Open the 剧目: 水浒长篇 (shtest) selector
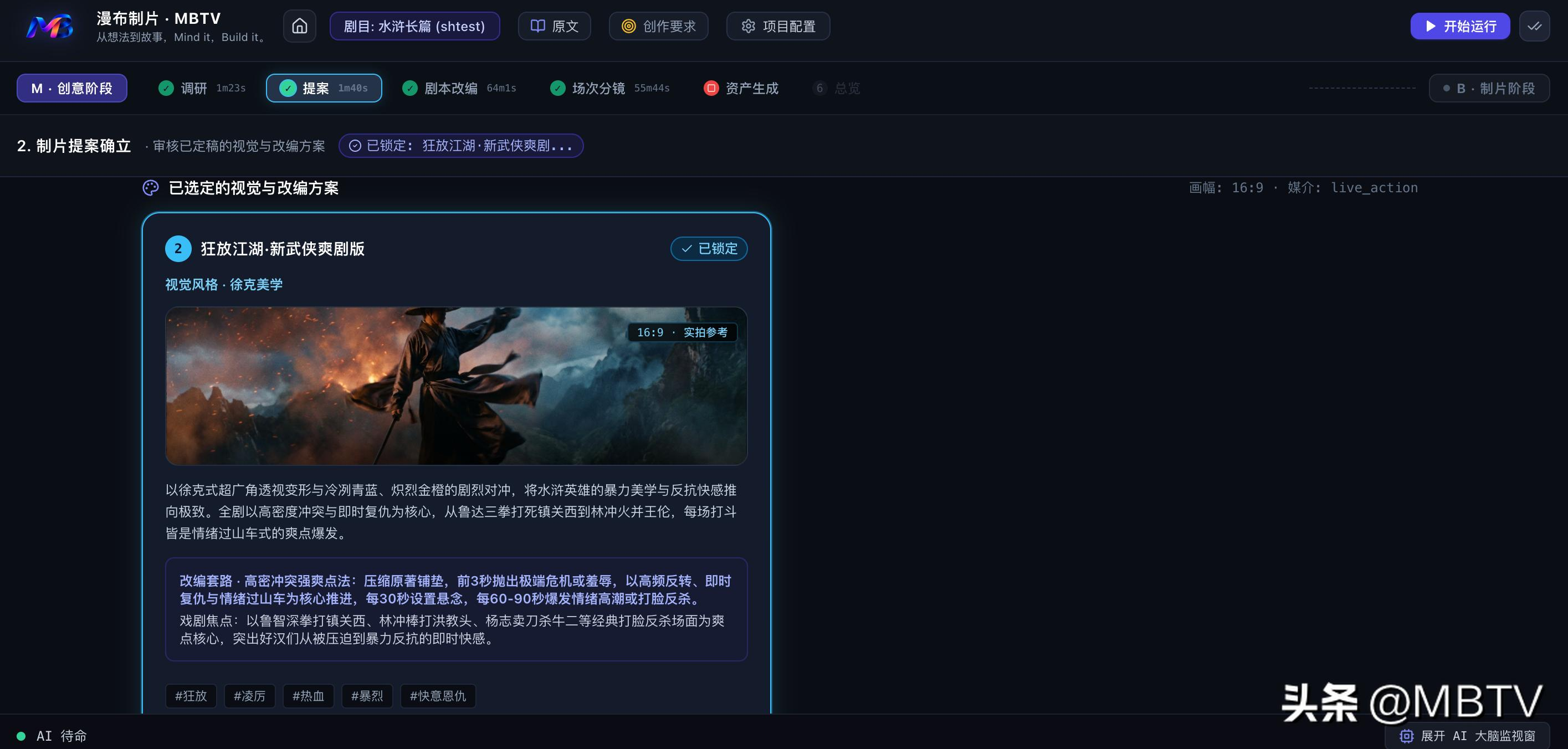Image resolution: width=1568 pixels, height=749 pixels. [x=414, y=26]
